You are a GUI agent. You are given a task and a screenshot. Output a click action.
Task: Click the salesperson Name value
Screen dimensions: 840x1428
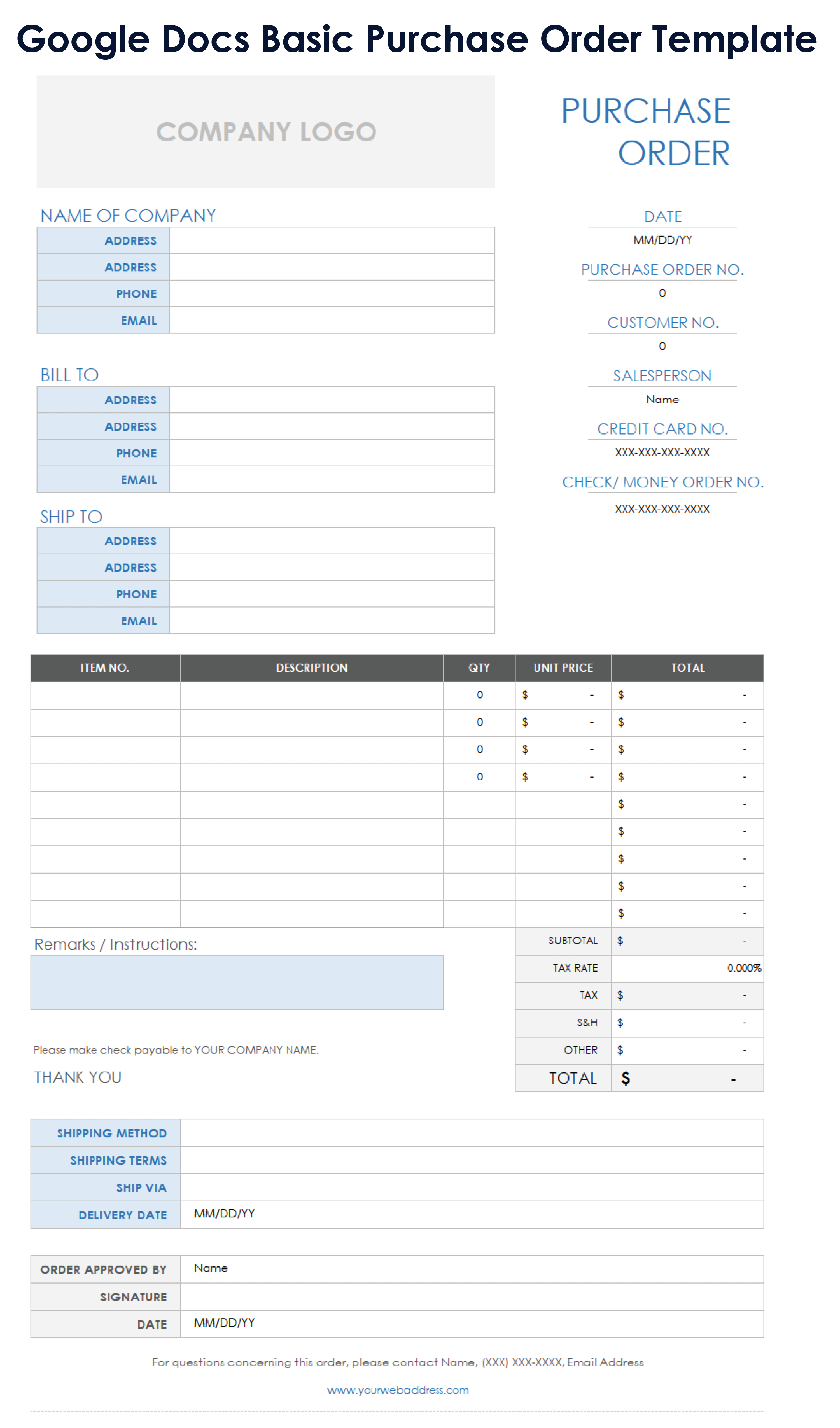(x=662, y=400)
